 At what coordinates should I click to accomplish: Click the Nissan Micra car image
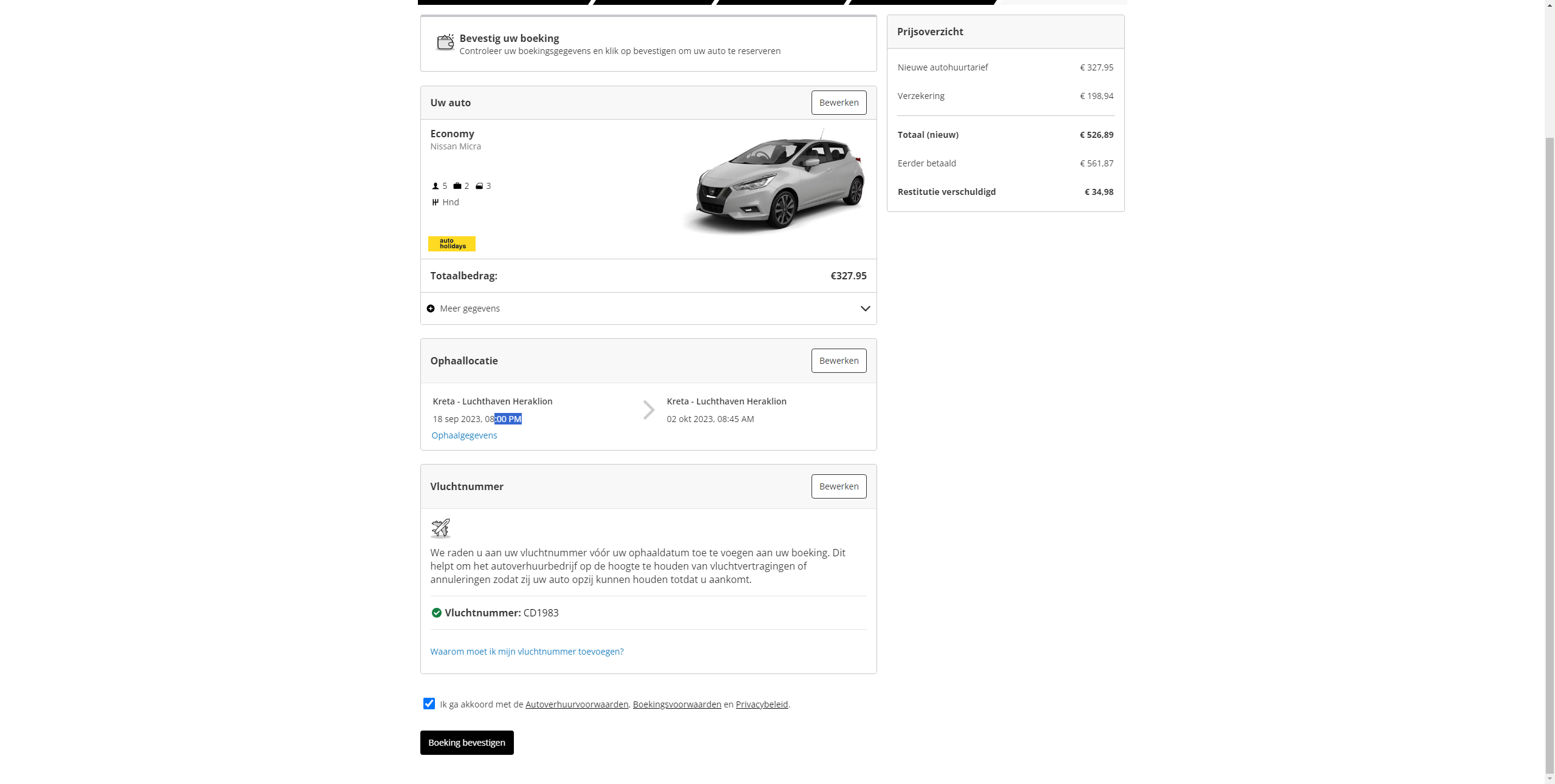point(775,181)
